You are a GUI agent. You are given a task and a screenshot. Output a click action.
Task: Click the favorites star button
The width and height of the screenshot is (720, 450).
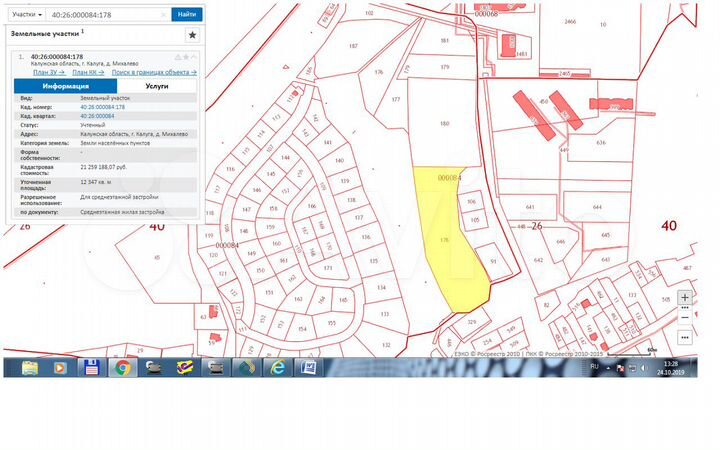pos(192,34)
